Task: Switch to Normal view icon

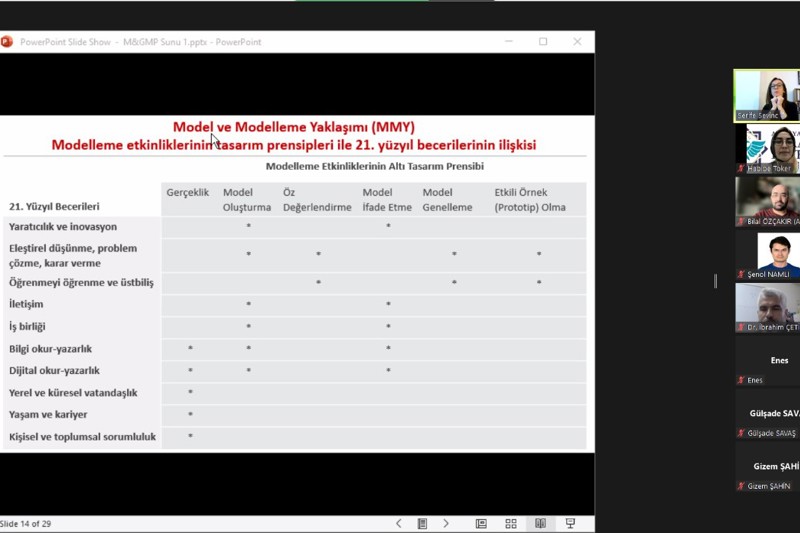Action: tap(481, 523)
